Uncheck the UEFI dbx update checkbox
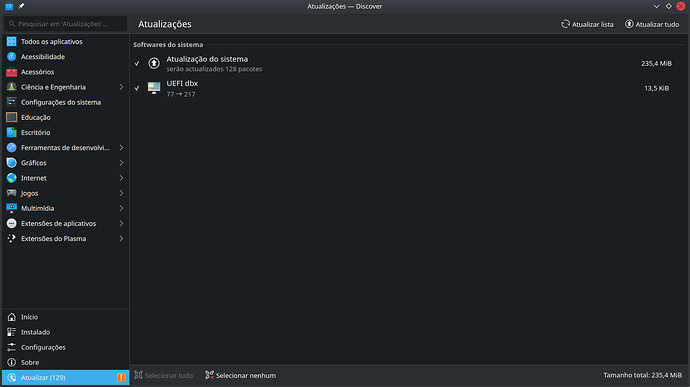The height and width of the screenshot is (387, 690). [137, 88]
